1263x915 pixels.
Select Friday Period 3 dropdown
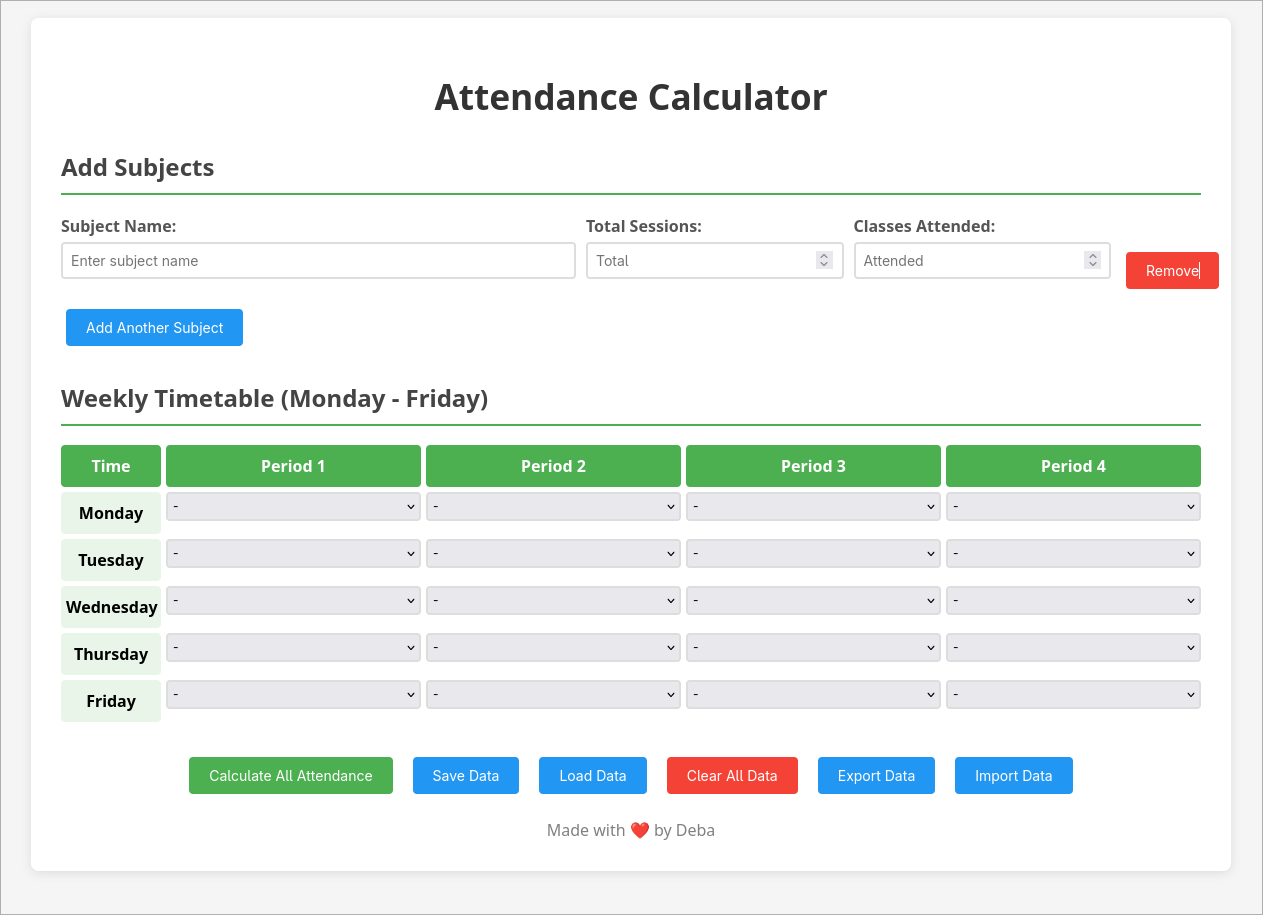click(813, 695)
